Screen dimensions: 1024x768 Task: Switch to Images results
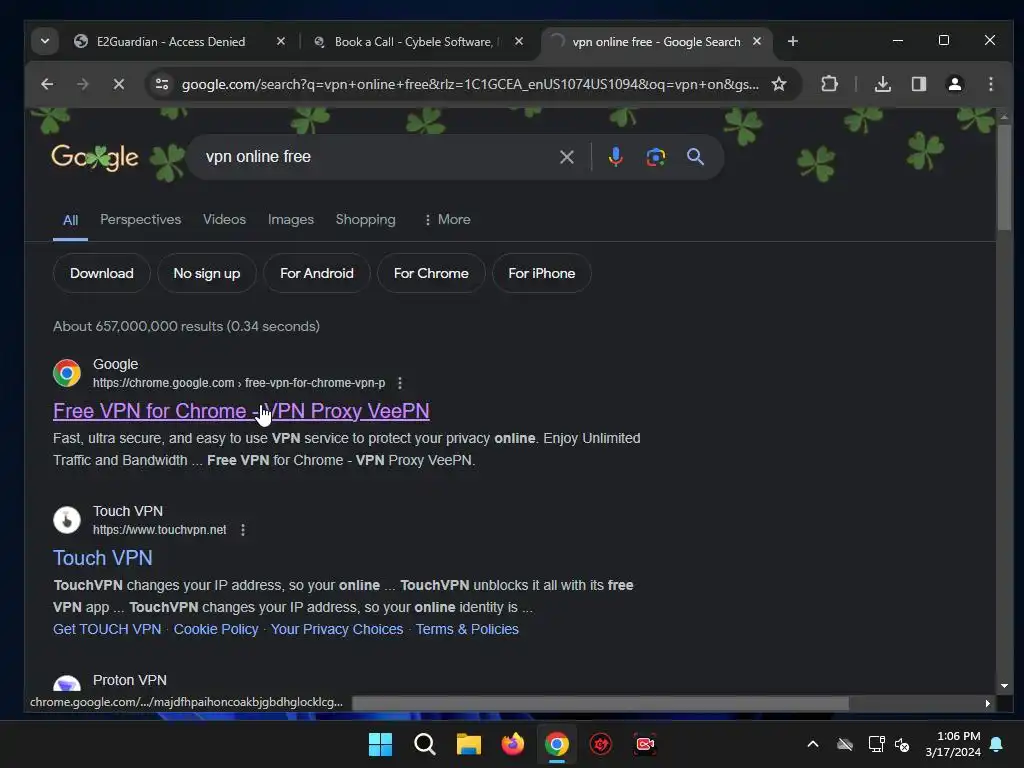click(291, 219)
